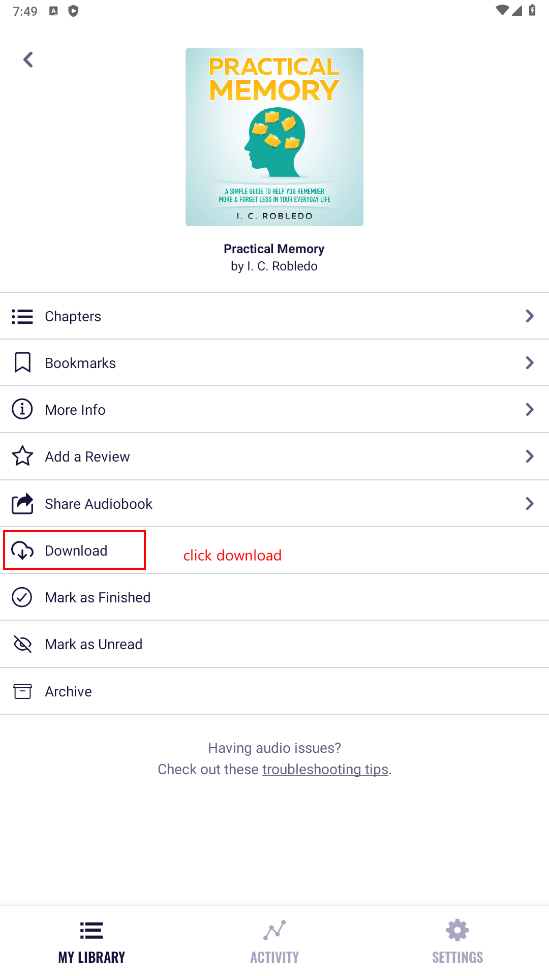Select the Download option
The height and width of the screenshot is (976, 549).
[x=274, y=550]
